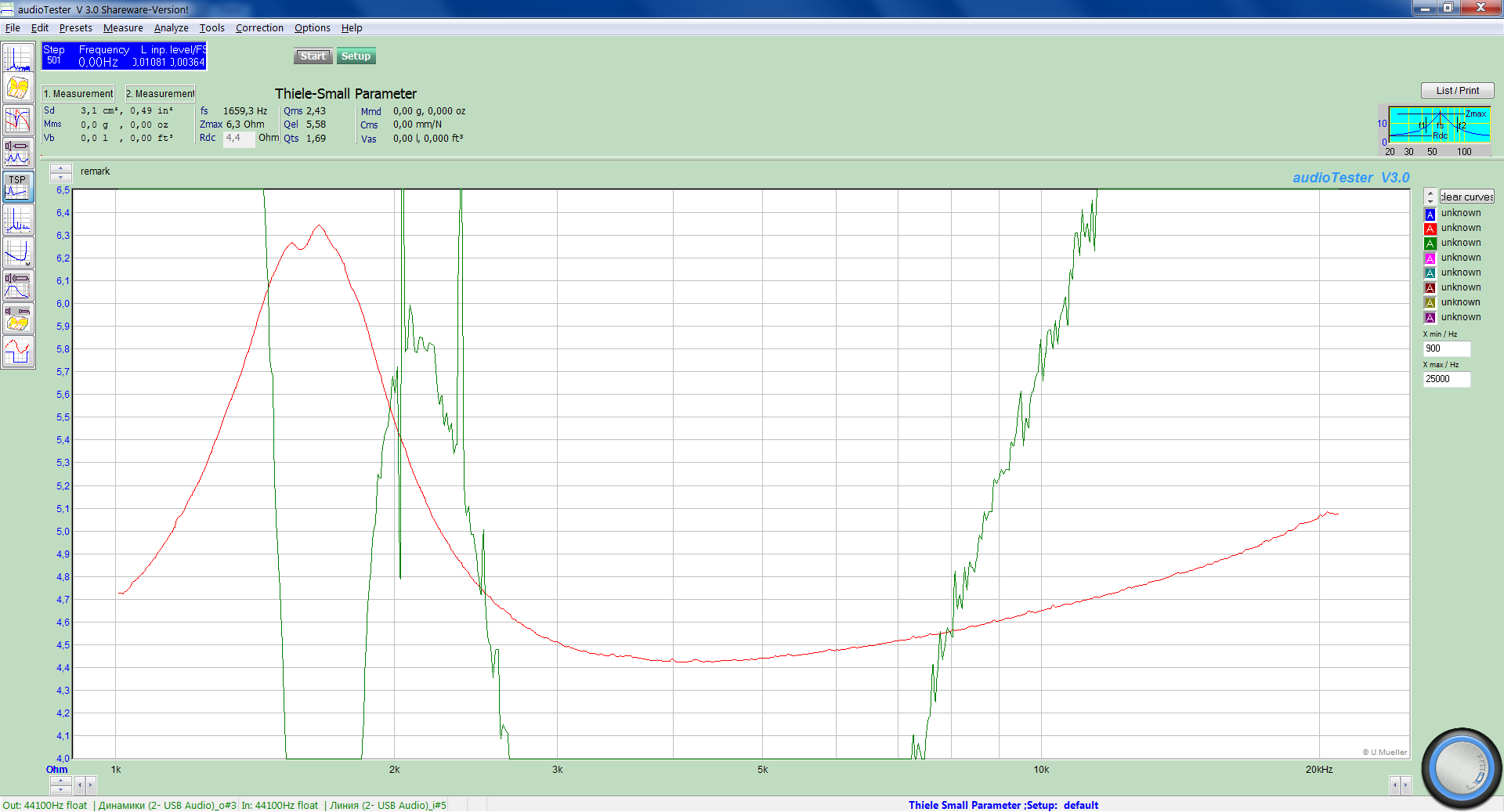This screenshot has height=812, width=1504.
Task: Click the Y-axis stepper below the Ohm label
Action: [61, 785]
